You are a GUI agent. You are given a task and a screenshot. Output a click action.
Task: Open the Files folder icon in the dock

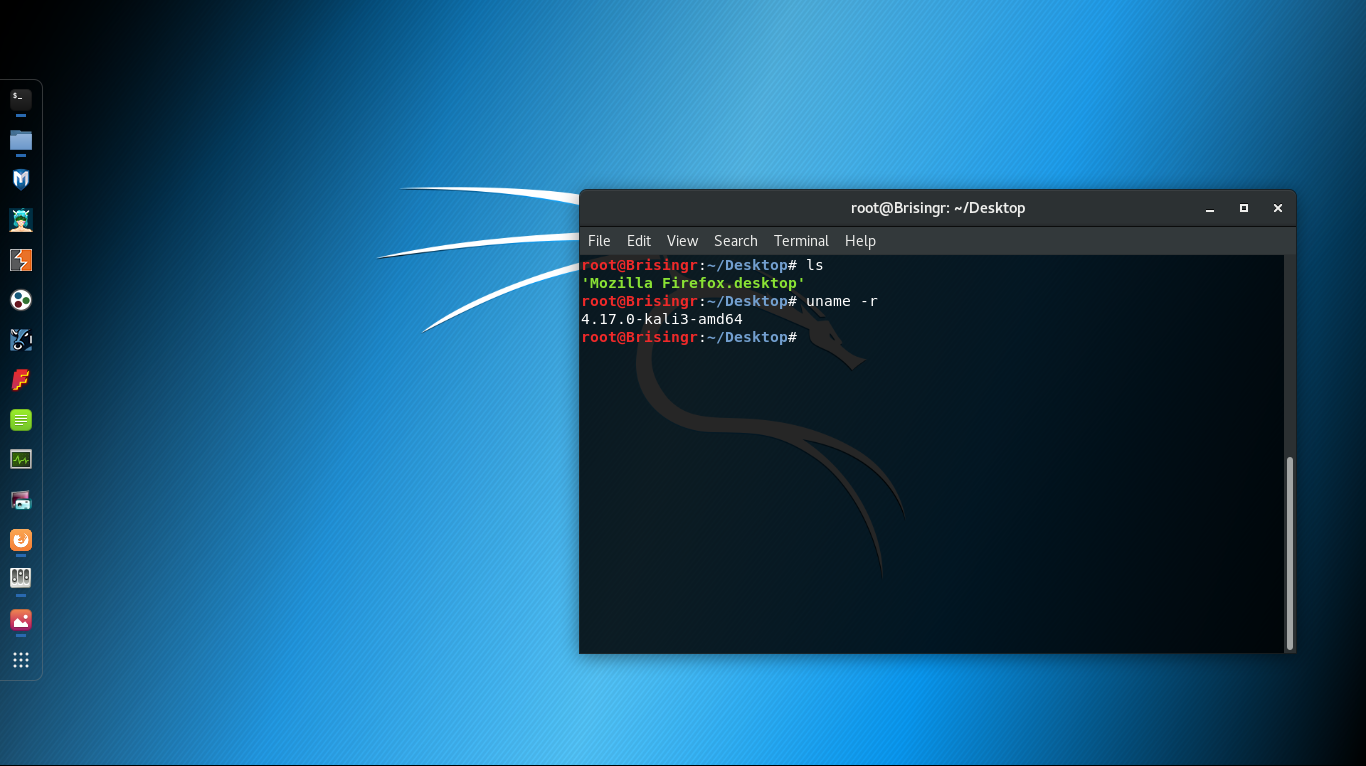pos(21,140)
